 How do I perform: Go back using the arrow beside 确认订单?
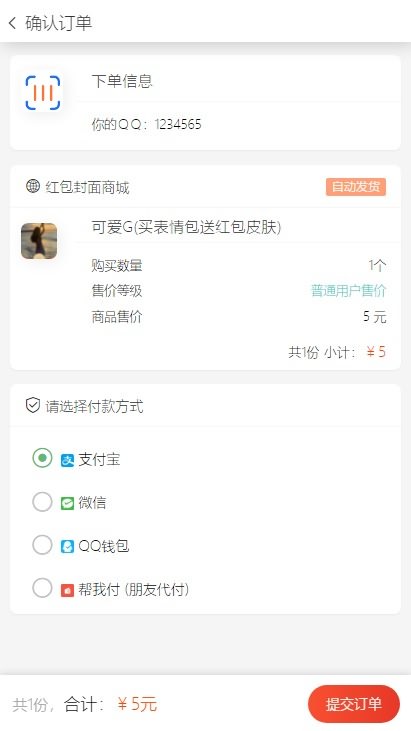[13, 22]
